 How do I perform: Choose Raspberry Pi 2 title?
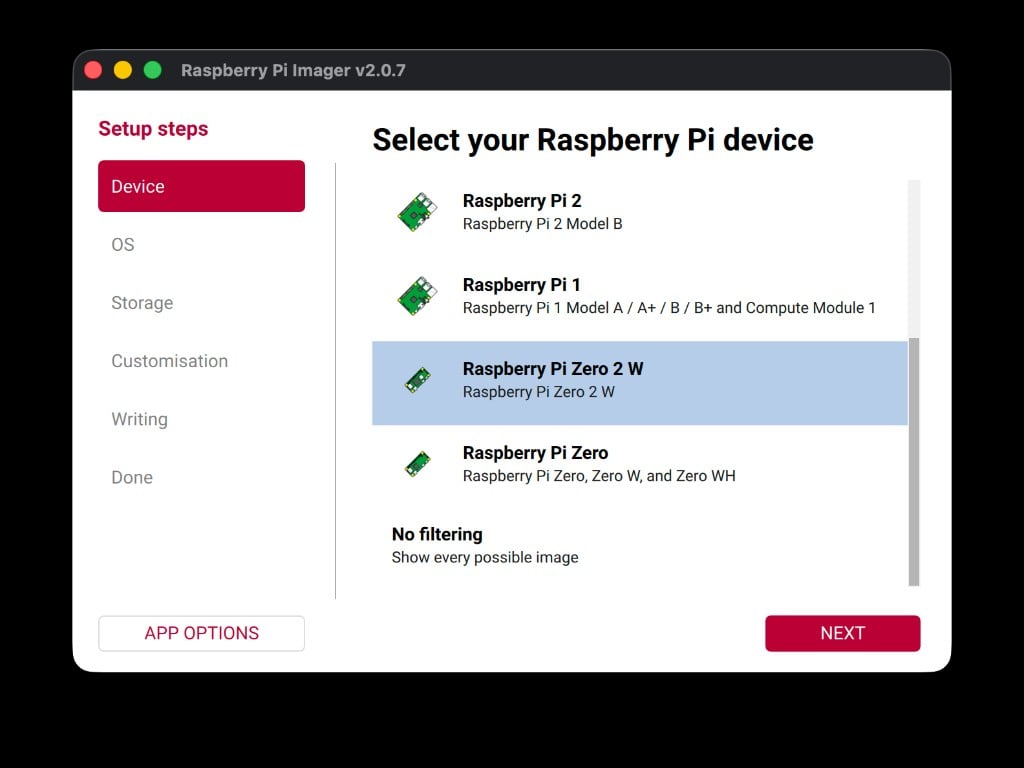[522, 200]
